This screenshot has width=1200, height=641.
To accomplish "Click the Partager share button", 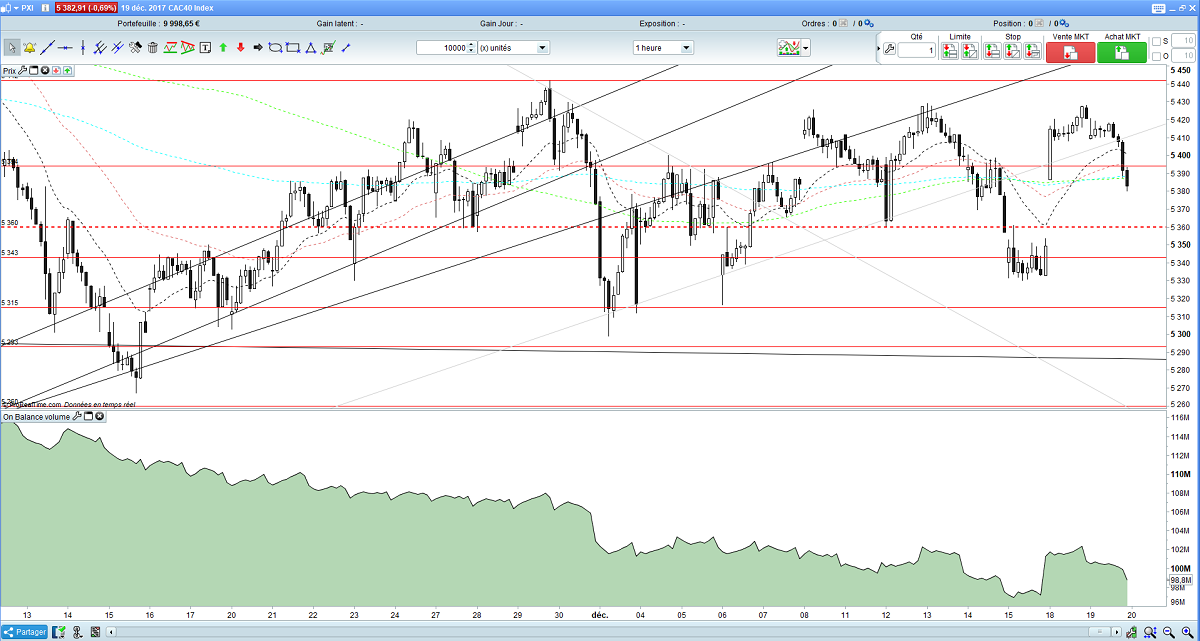I will (26, 632).
